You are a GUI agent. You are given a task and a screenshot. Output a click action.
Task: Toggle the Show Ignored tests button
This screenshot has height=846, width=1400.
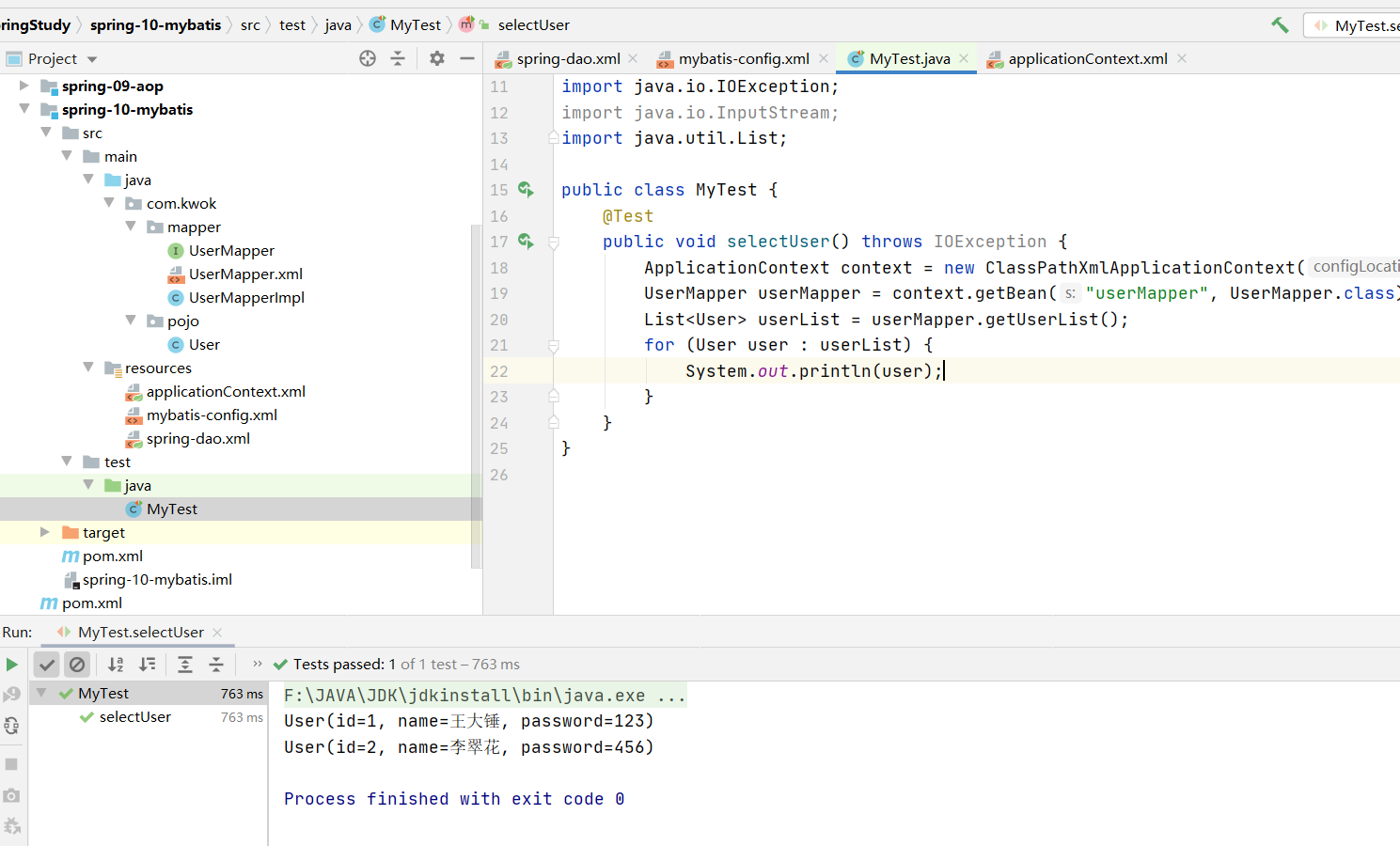click(77, 665)
